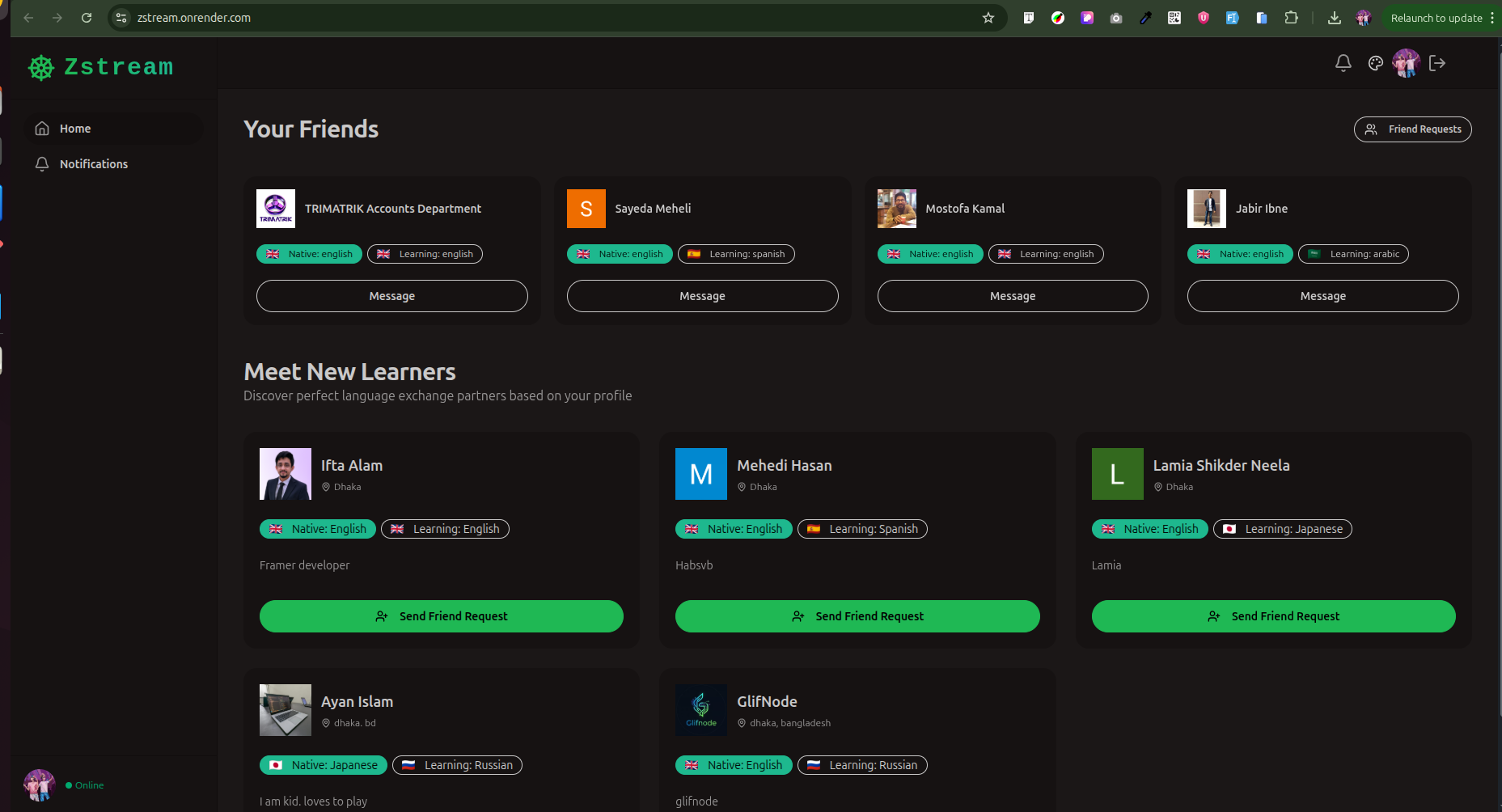Send friend request to Ifta Alam
This screenshot has height=812, width=1502.
(x=441, y=616)
